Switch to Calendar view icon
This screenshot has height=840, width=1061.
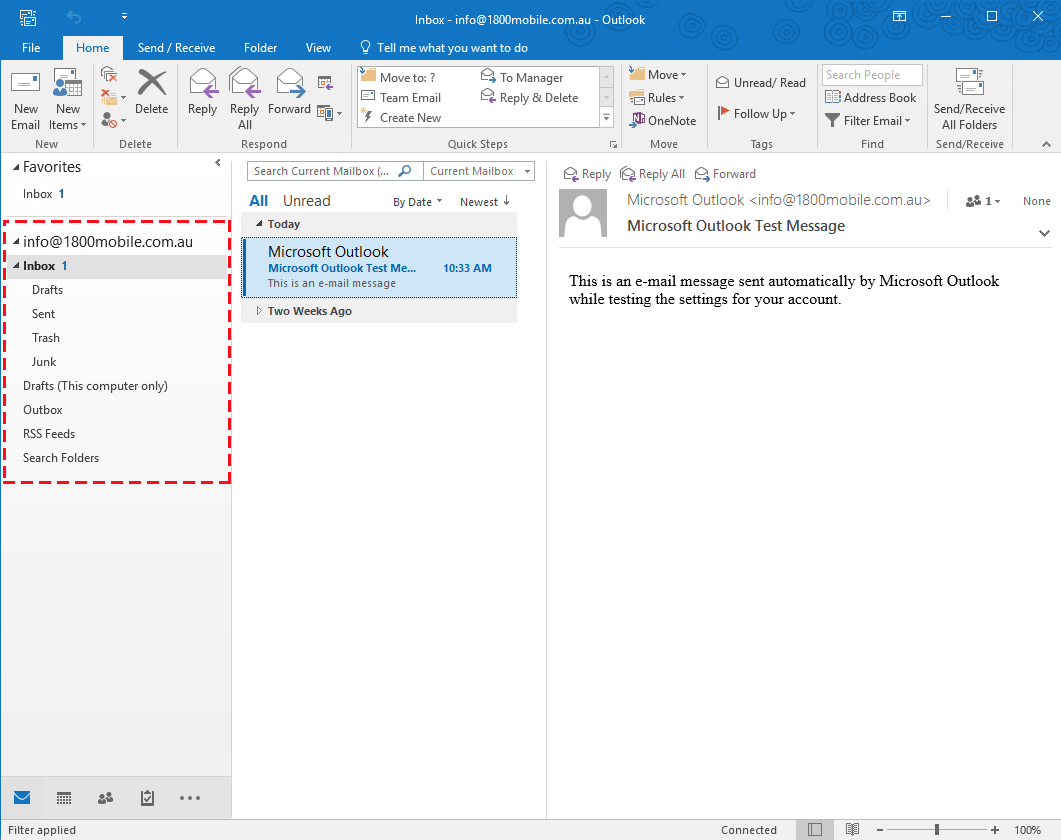(x=64, y=798)
